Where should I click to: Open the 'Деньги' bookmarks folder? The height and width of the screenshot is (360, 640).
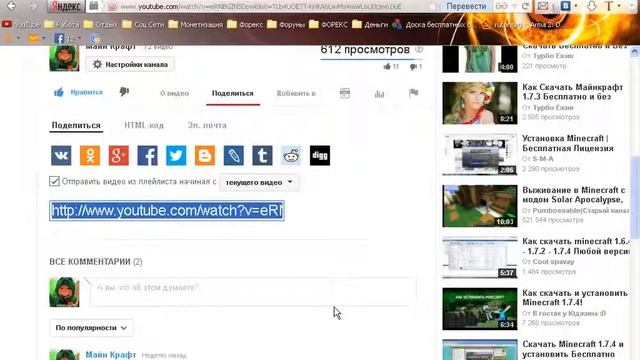coord(371,24)
